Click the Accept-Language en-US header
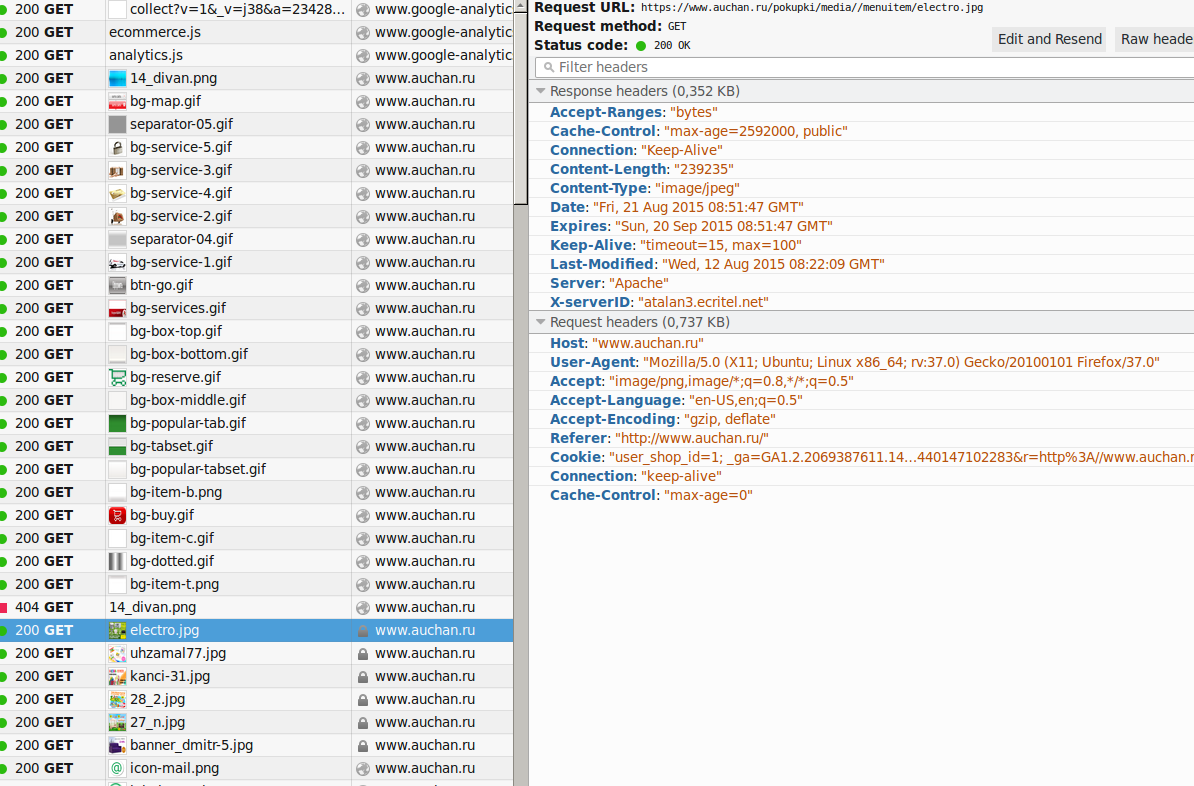Viewport: 1194px width, 786px height. click(676, 400)
